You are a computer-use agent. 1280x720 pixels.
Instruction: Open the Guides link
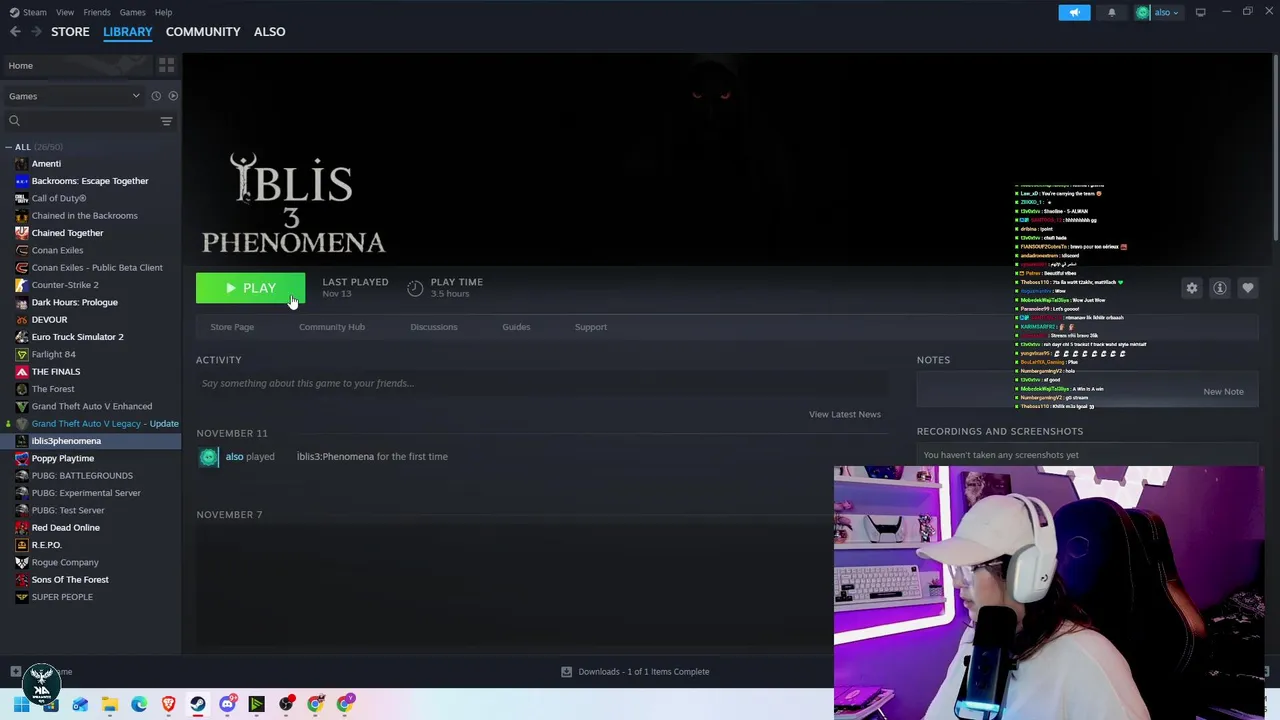[516, 327]
